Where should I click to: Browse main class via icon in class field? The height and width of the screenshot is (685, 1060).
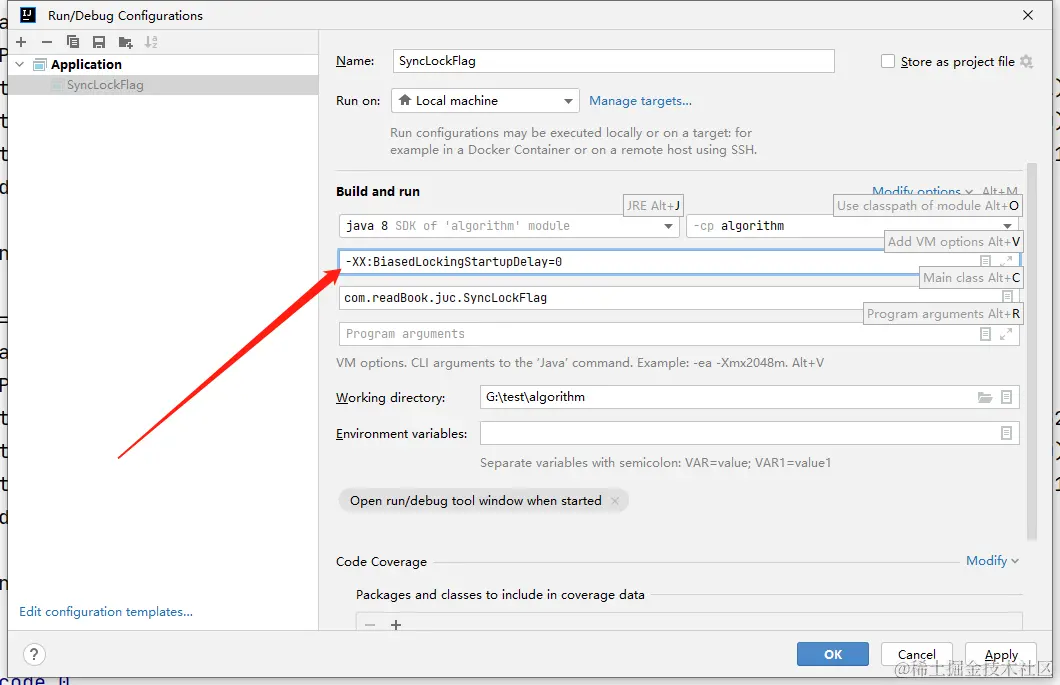click(1007, 296)
